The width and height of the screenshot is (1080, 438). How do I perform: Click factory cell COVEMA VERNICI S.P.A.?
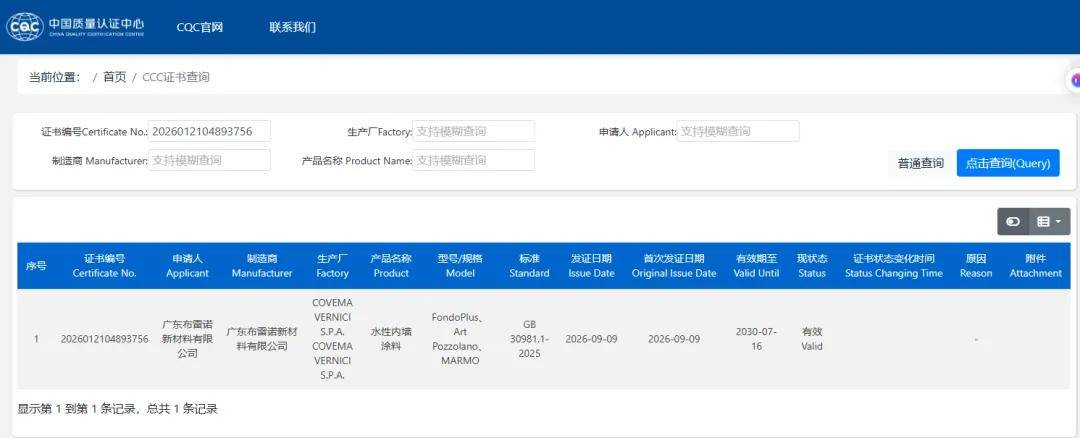coord(332,339)
